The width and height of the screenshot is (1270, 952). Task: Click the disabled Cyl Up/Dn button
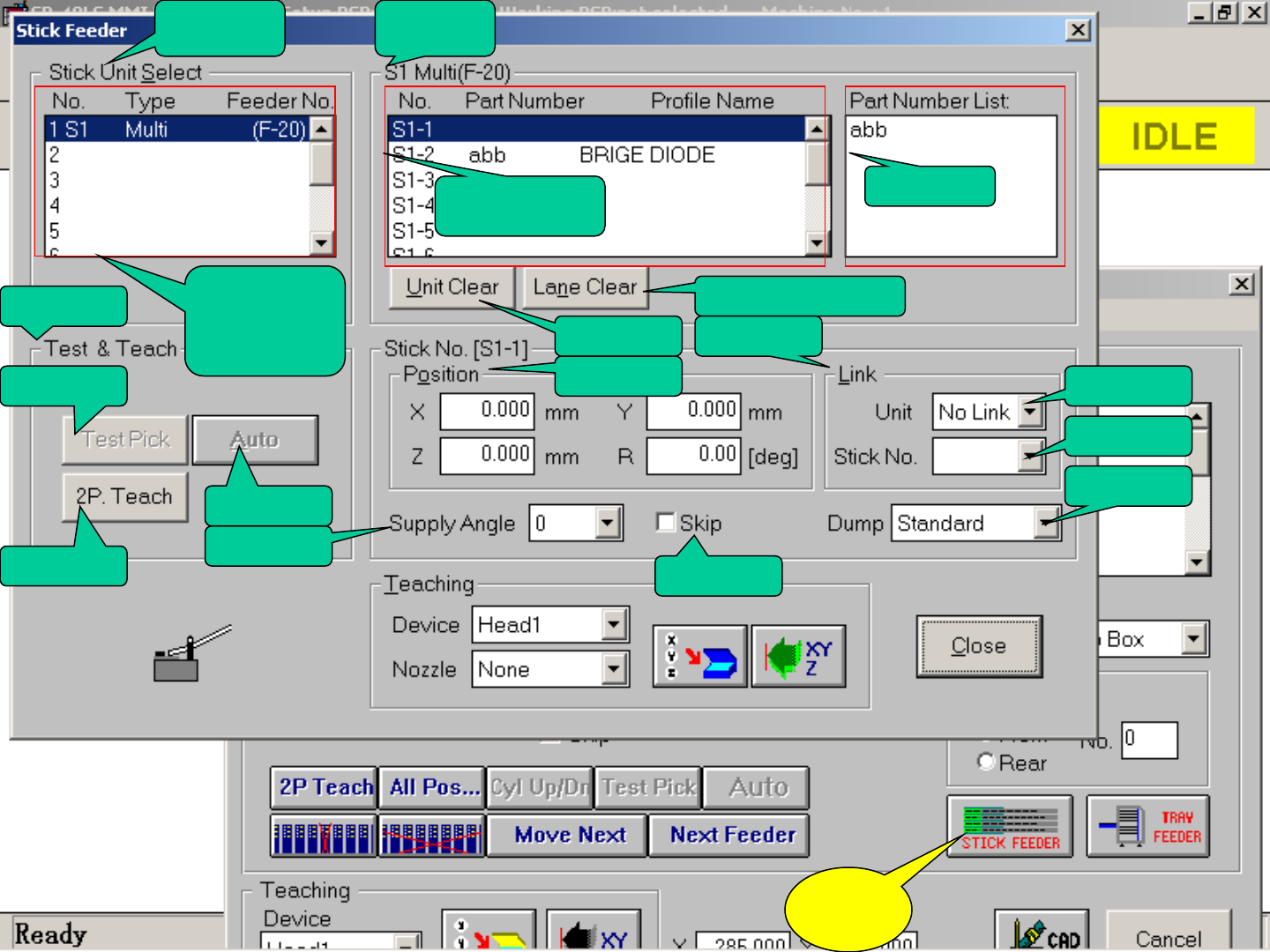click(540, 788)
